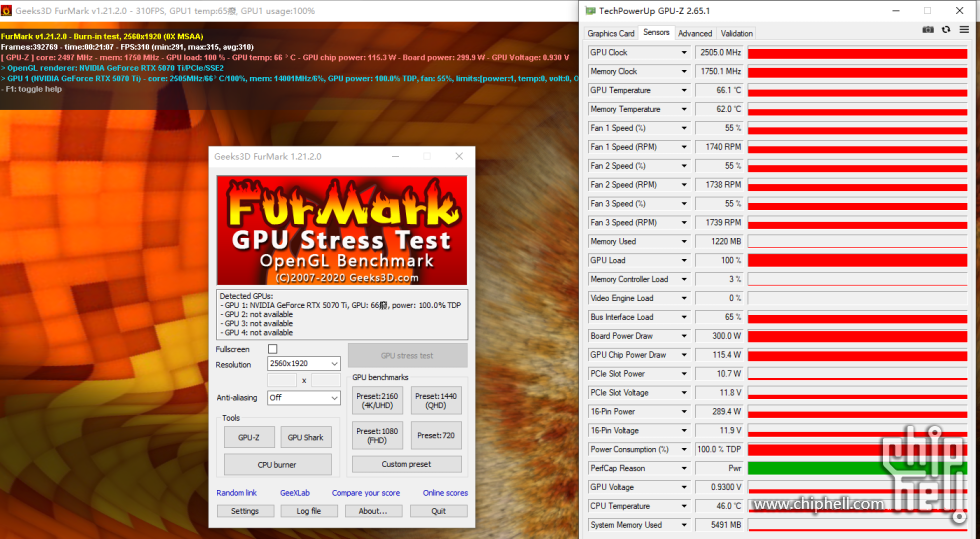Image resolution: width=980 pixels, height=539 pixels.
Task: Expand the GPU Load sensor dropdown
Action: 684,260
